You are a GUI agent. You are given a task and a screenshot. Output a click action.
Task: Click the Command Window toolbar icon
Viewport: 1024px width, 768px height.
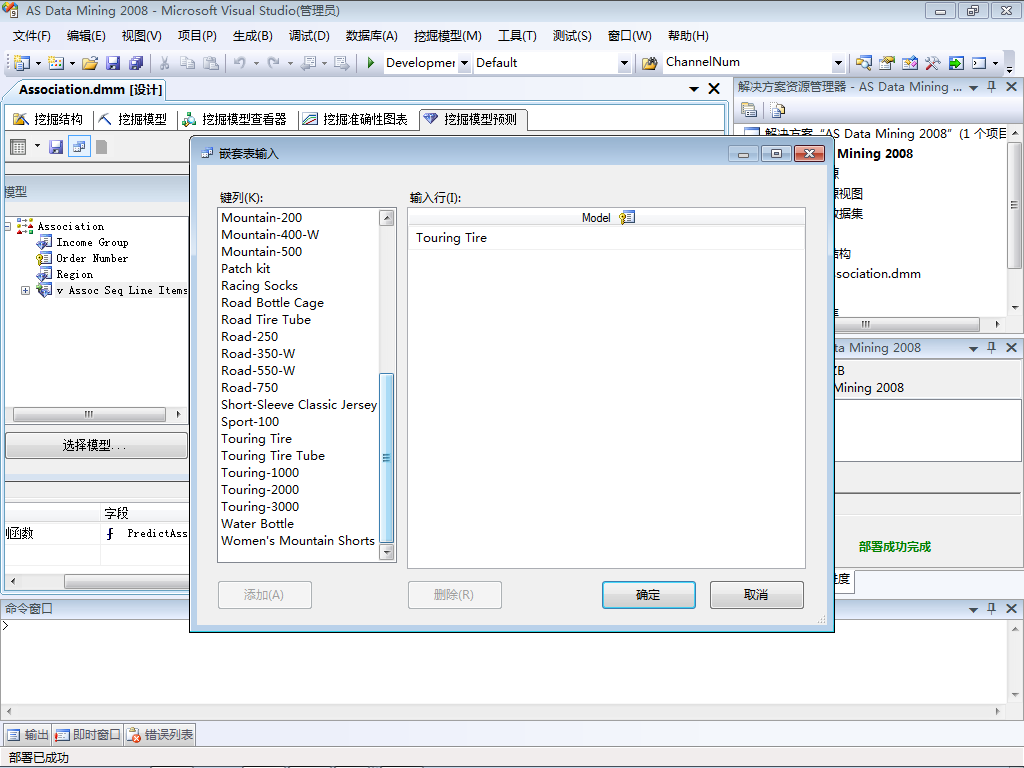click(979, 63)
